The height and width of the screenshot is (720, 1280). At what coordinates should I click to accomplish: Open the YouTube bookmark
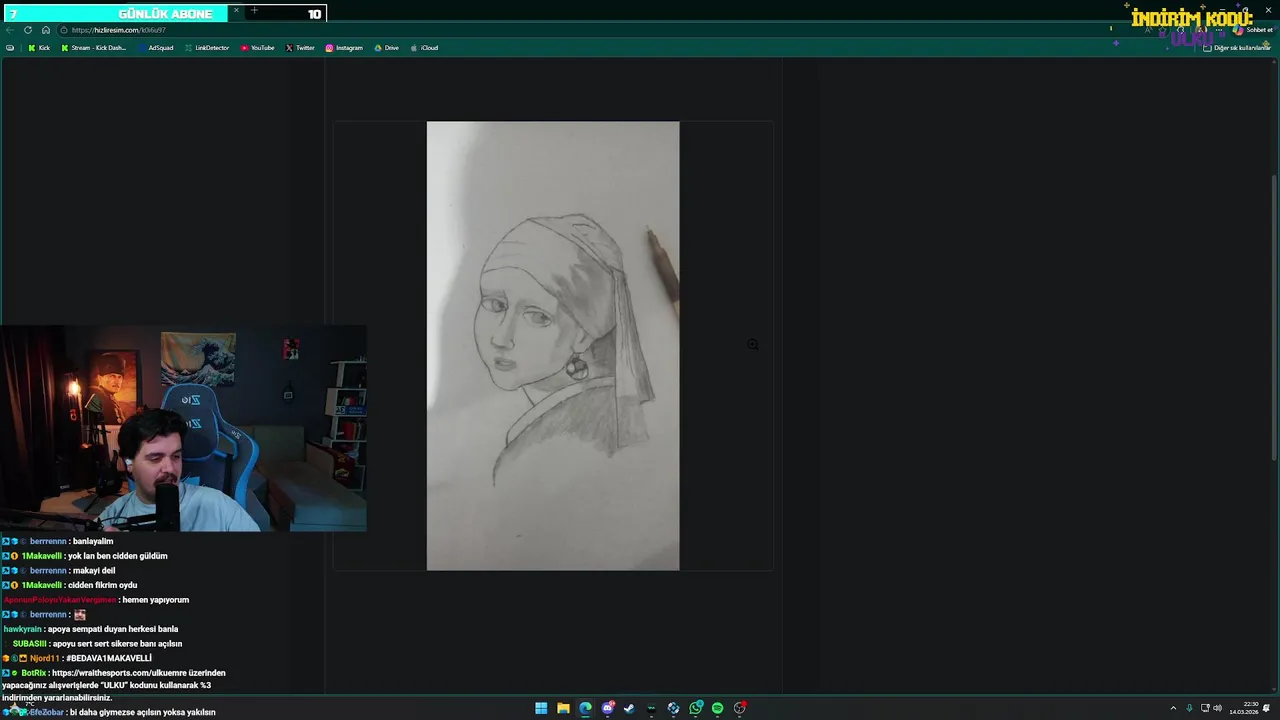click(257, 48)
